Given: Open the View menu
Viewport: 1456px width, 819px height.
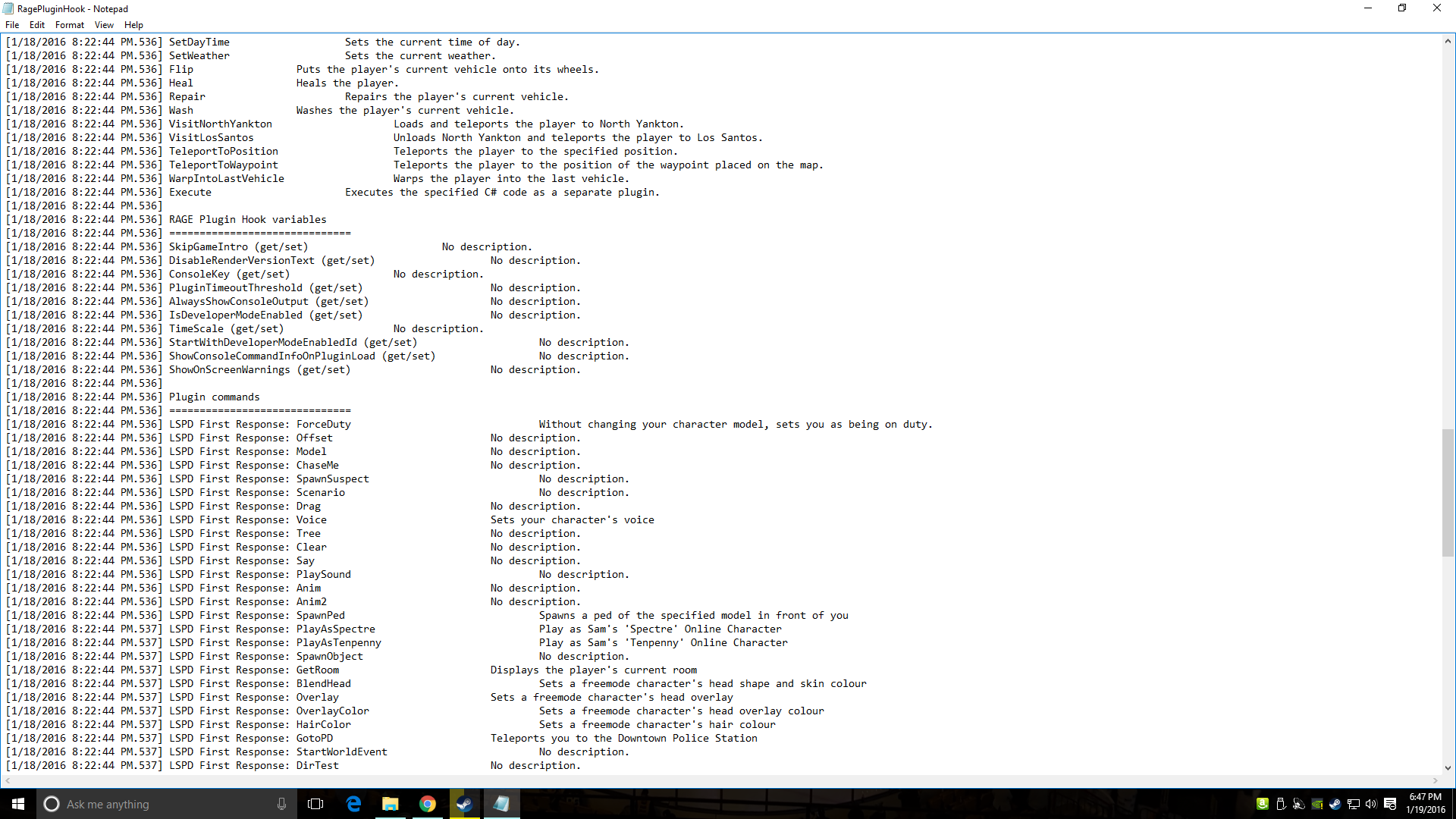Looking at the screenshot, I should (104, 25).
